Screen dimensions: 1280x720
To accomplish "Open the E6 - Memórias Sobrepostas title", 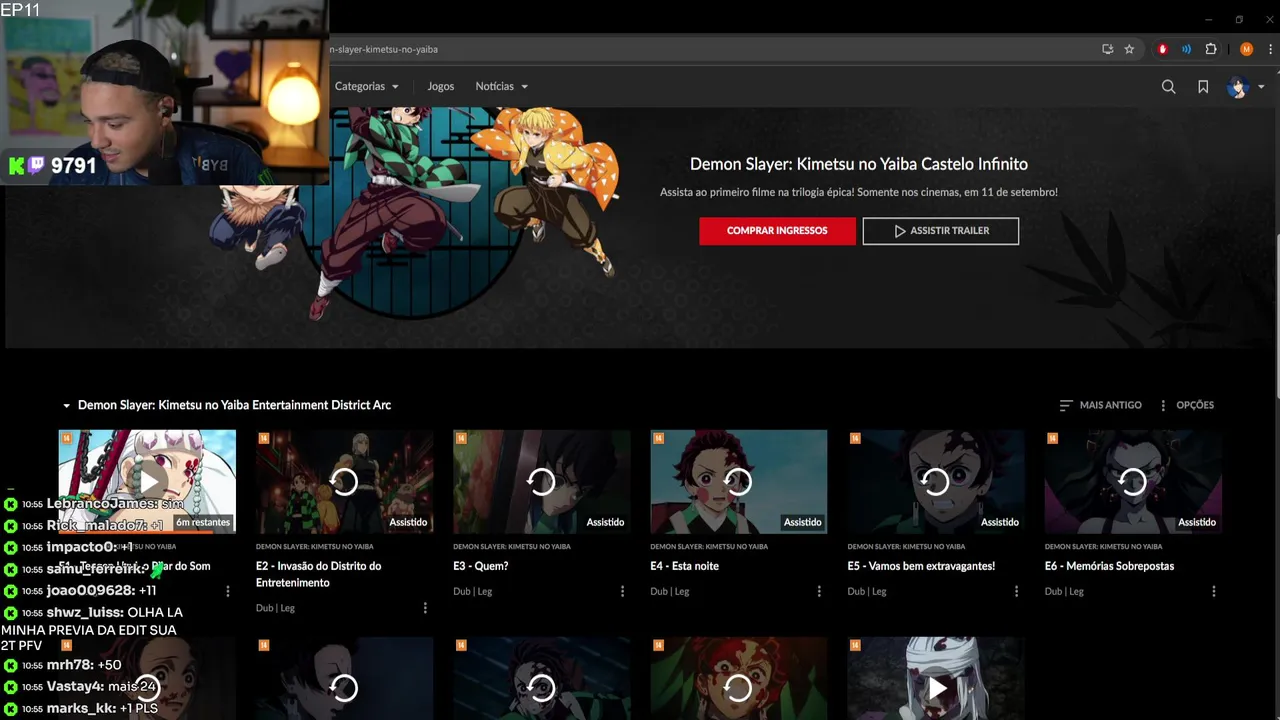I will coord(1109,566).
